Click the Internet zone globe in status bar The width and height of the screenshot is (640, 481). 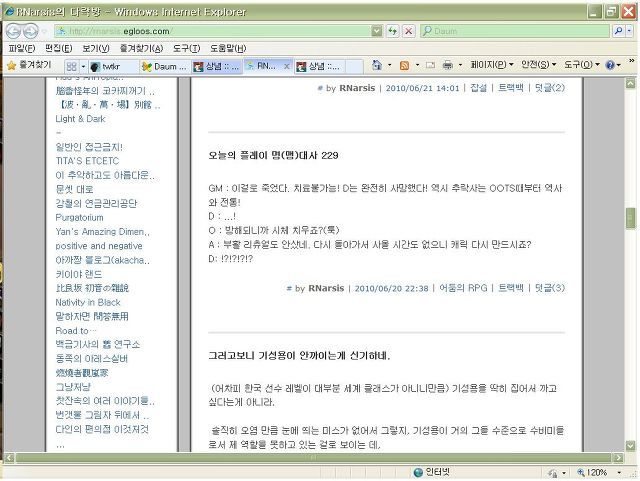pos(418,472)
